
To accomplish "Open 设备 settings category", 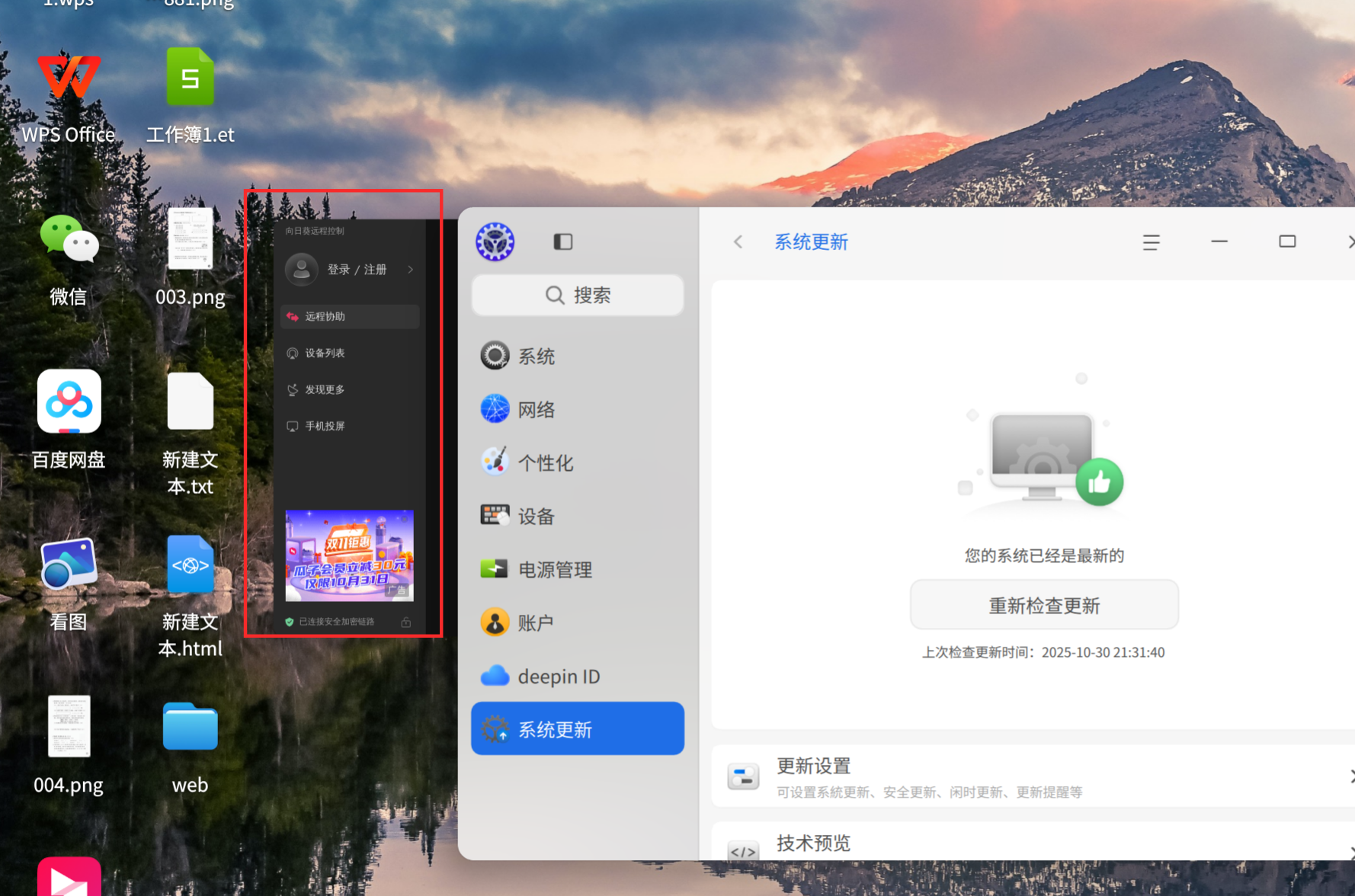I will [x=578, y=517].
